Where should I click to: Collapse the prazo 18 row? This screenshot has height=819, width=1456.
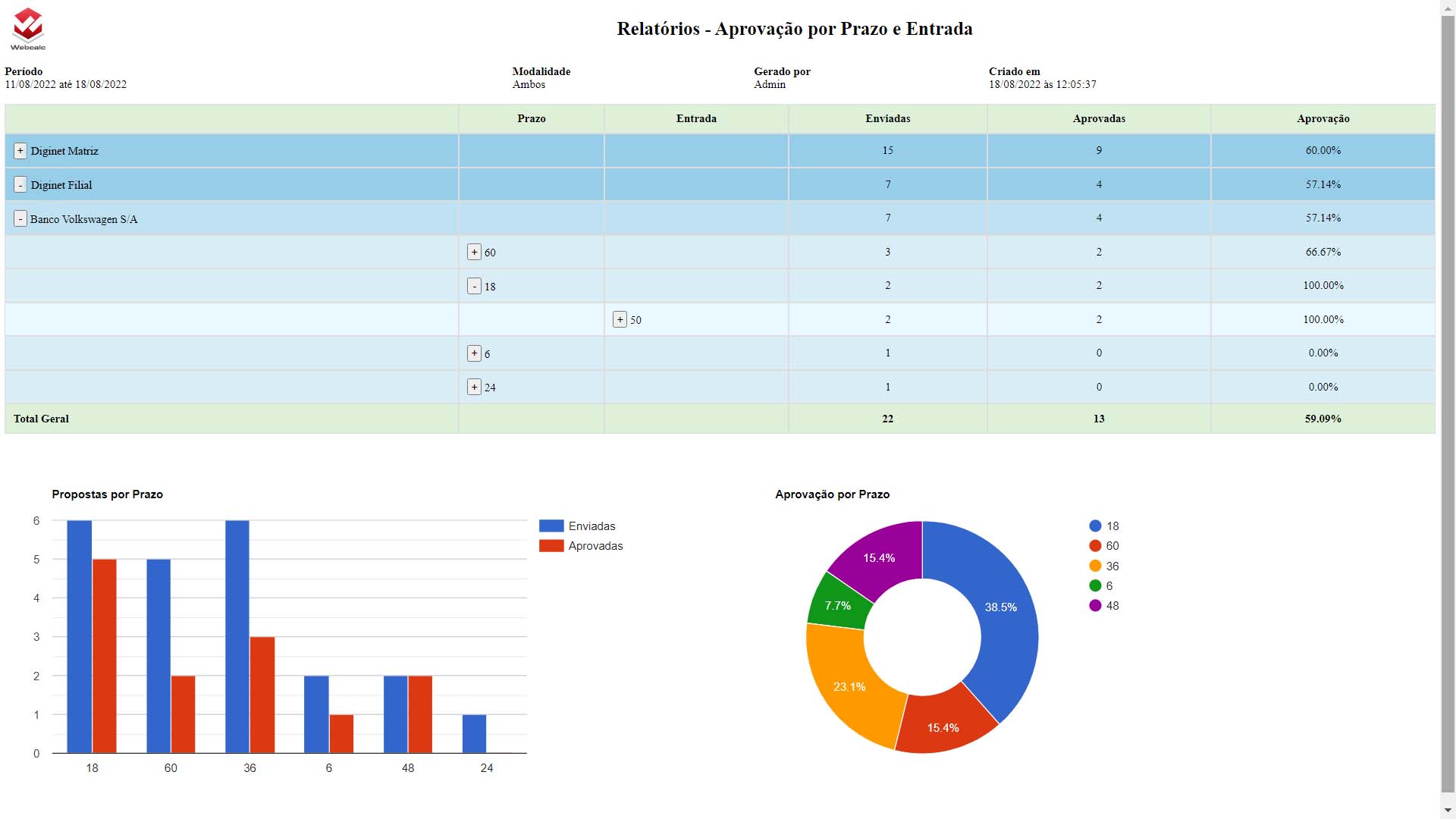click(474, 286)
